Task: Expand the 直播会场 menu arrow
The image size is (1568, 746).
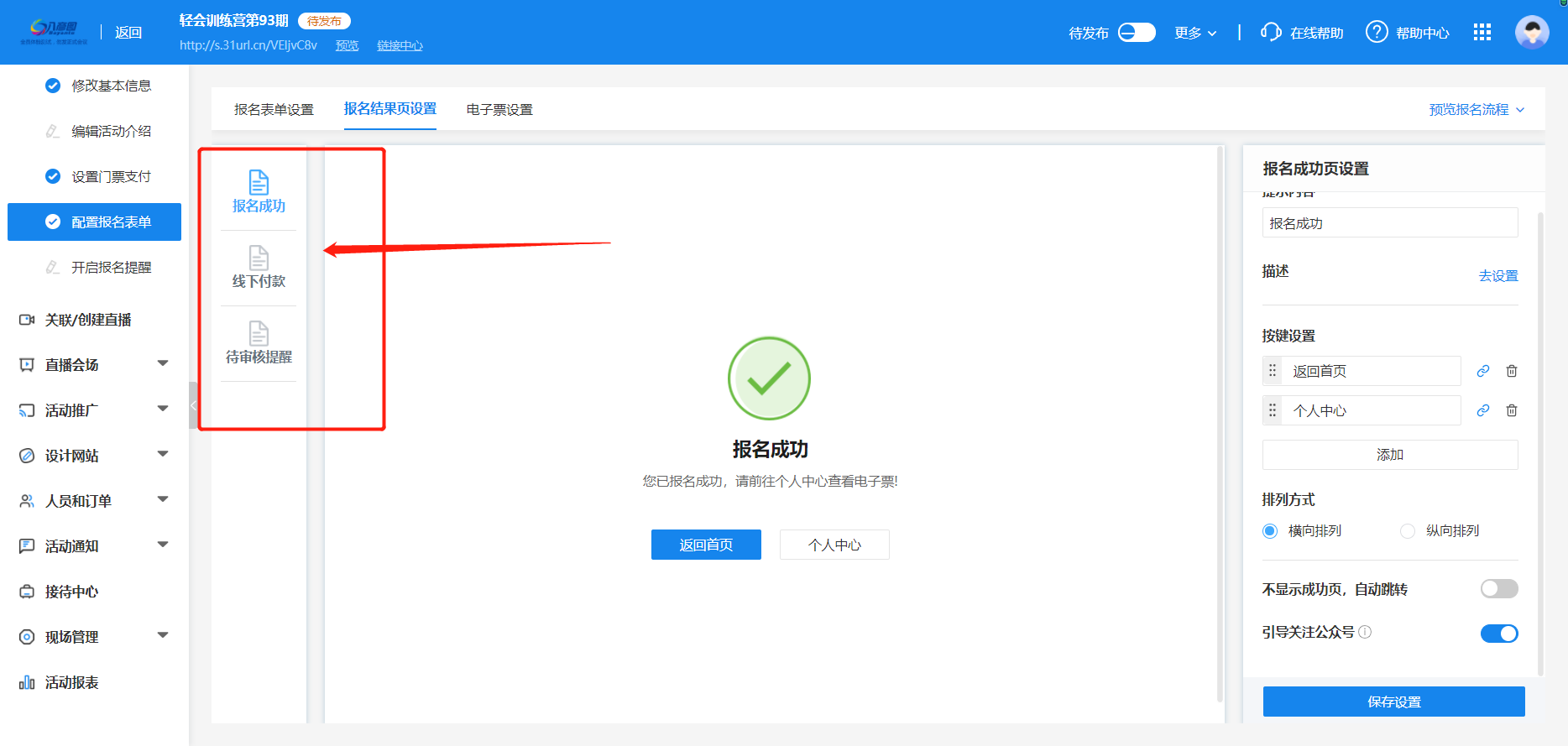Action: (163, 363)
